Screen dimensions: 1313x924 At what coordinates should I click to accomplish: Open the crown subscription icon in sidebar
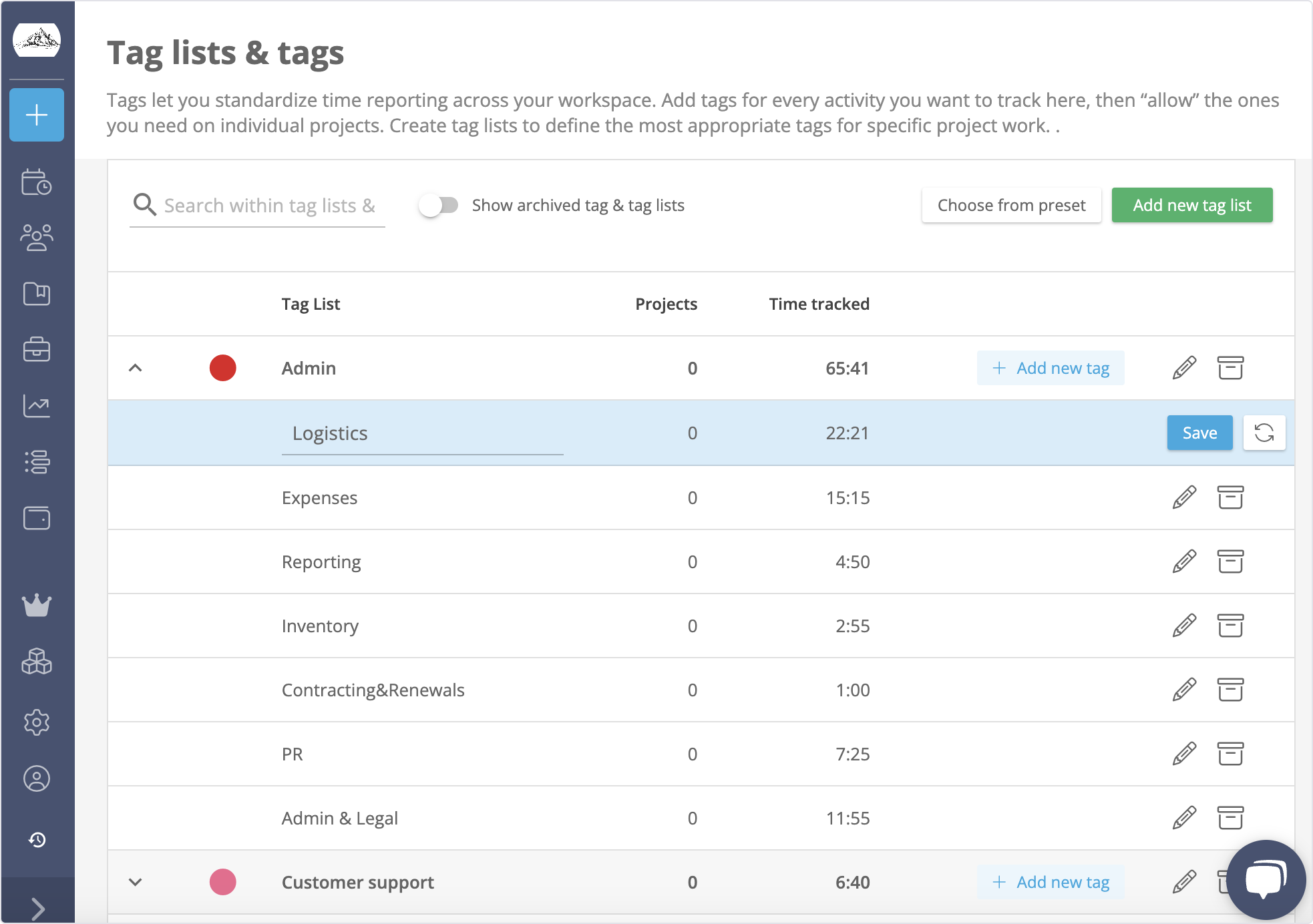(37, 606)
